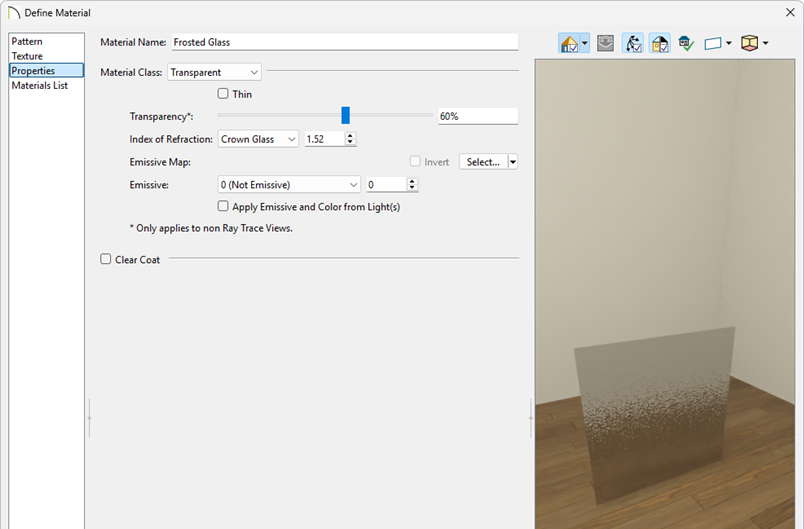Toggle the house rendering preview icon

pyautogui.click(x=569, y=44)
